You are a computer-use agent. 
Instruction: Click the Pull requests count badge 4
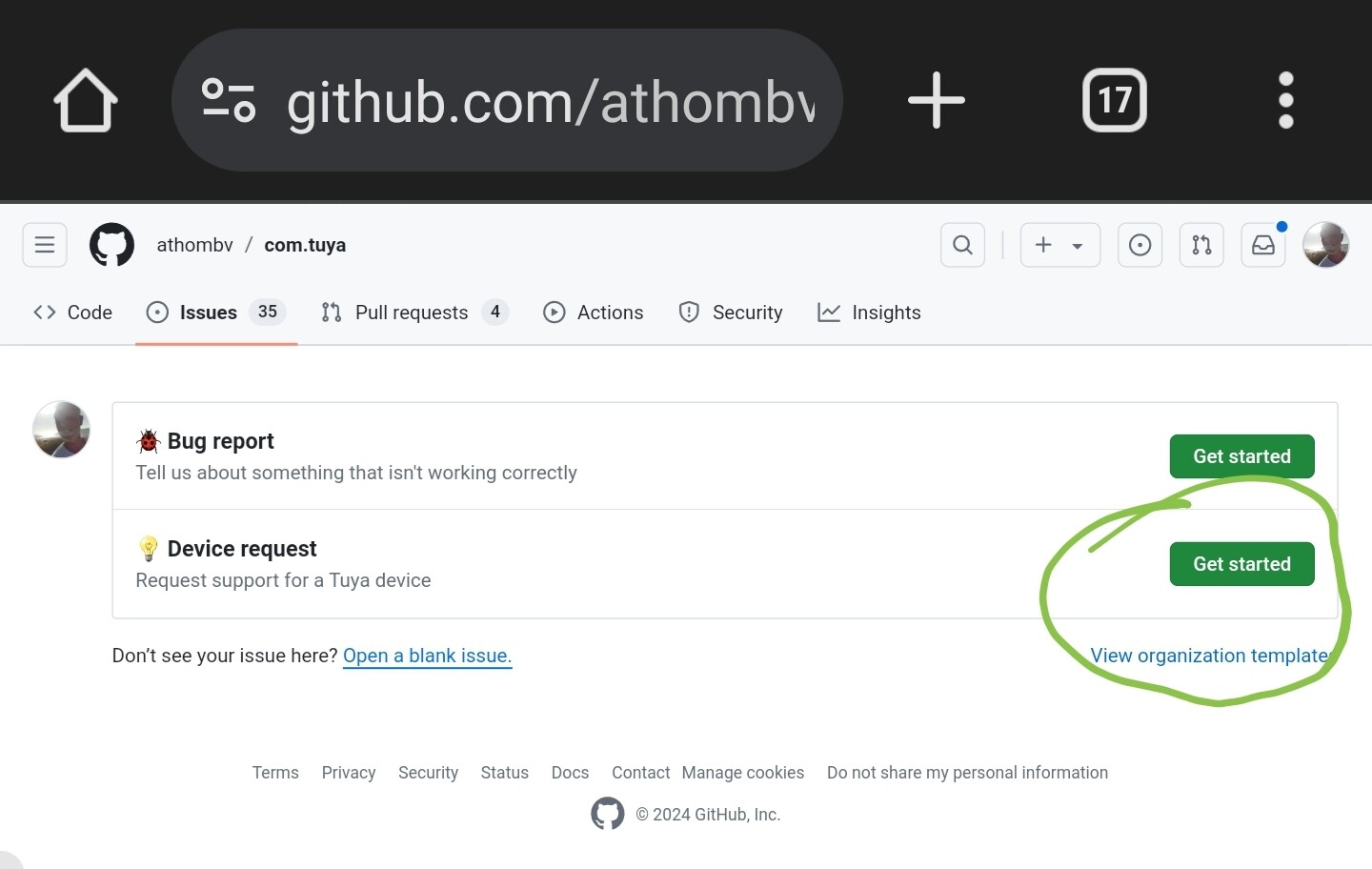coord(494,312)
